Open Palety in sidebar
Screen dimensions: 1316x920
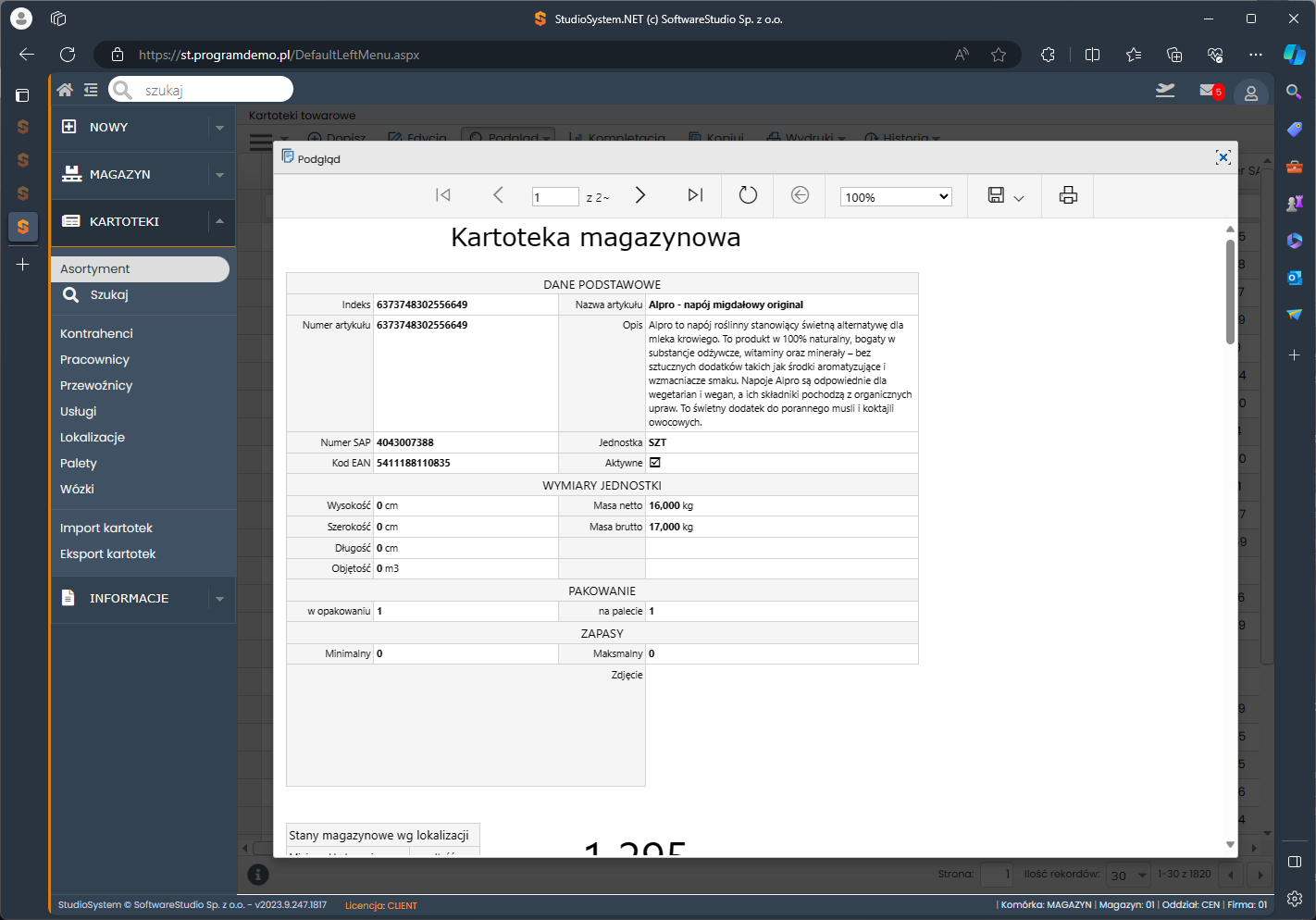coord(79,463)
